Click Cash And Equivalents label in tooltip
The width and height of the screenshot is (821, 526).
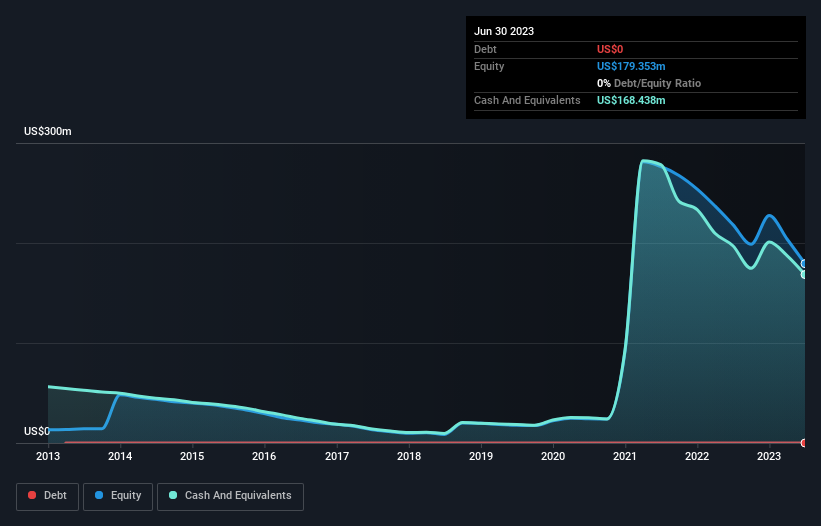(x=527, y=100)
